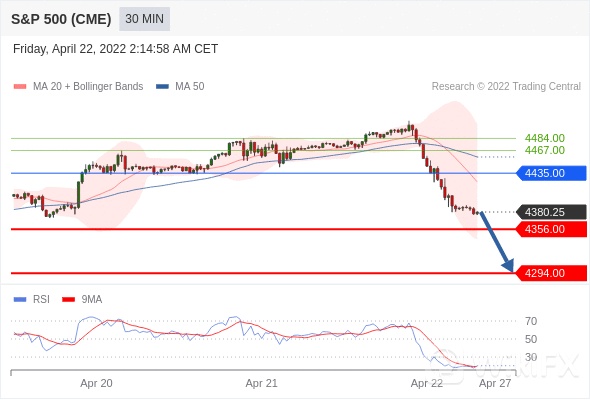The height and width of the screenshot is (400, 590).
Task: Click the S&P 500 (CME) title
Action: click(61, 19)
